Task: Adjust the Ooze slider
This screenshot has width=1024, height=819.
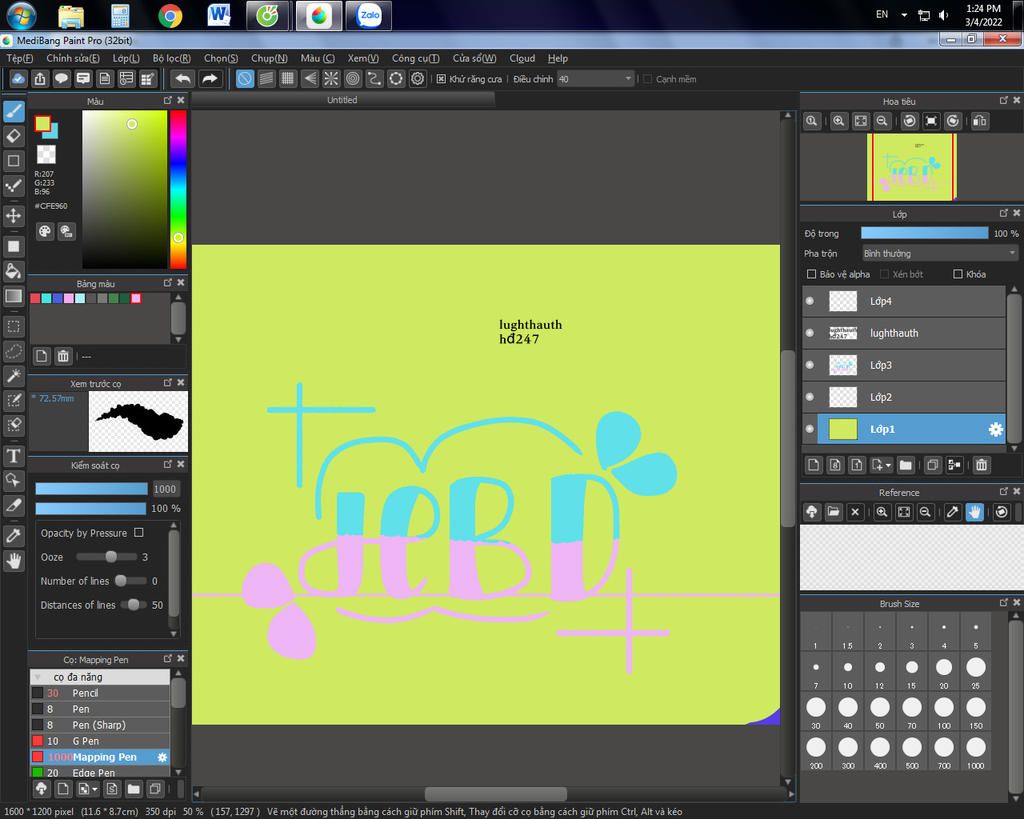Action: pos(107,557)
